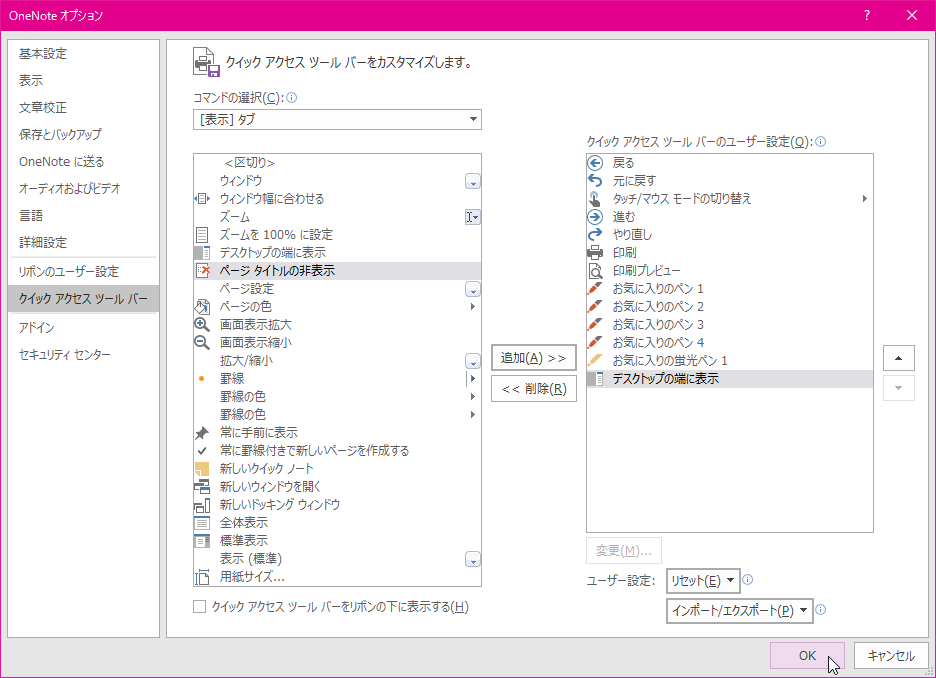Choose the ページ タイトルの非表示 icon
Screen dimensions: 936x678
tap(202, 270)
